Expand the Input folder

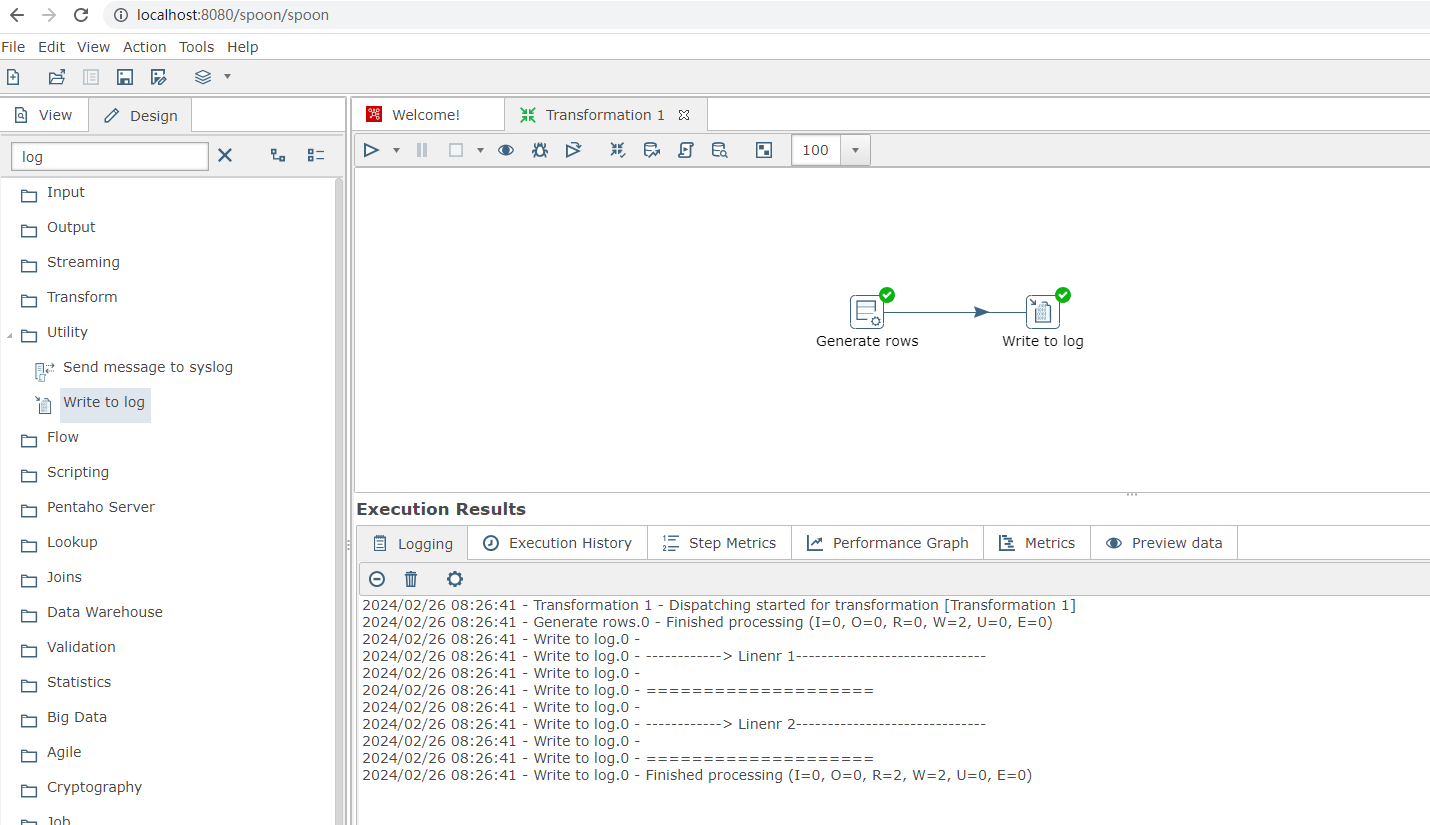click(x=65, y=192)
